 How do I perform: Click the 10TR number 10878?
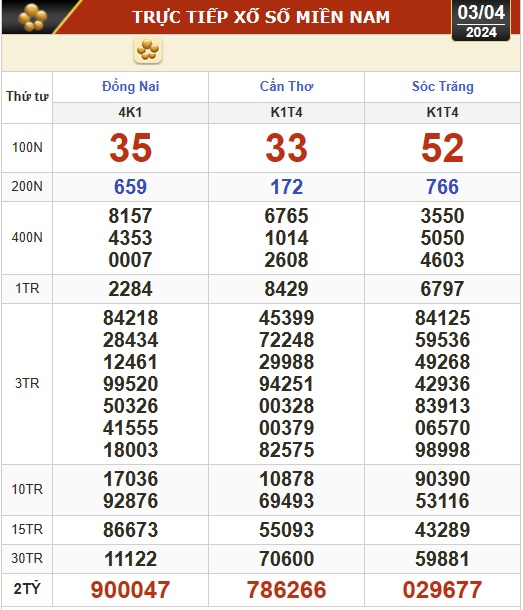pyautogui.click(x=286, y=479)
